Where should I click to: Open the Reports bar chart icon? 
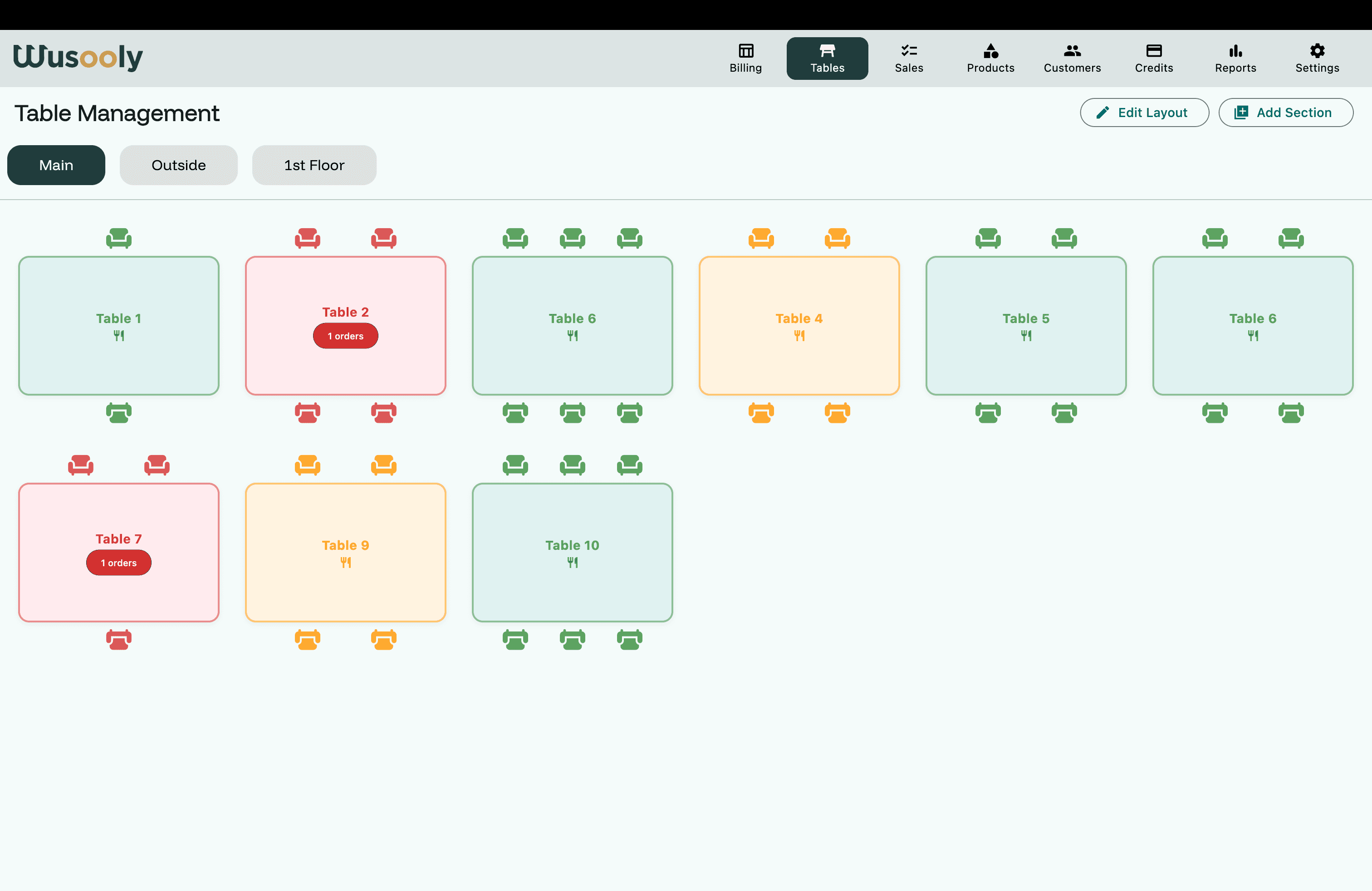(1235, 51)
